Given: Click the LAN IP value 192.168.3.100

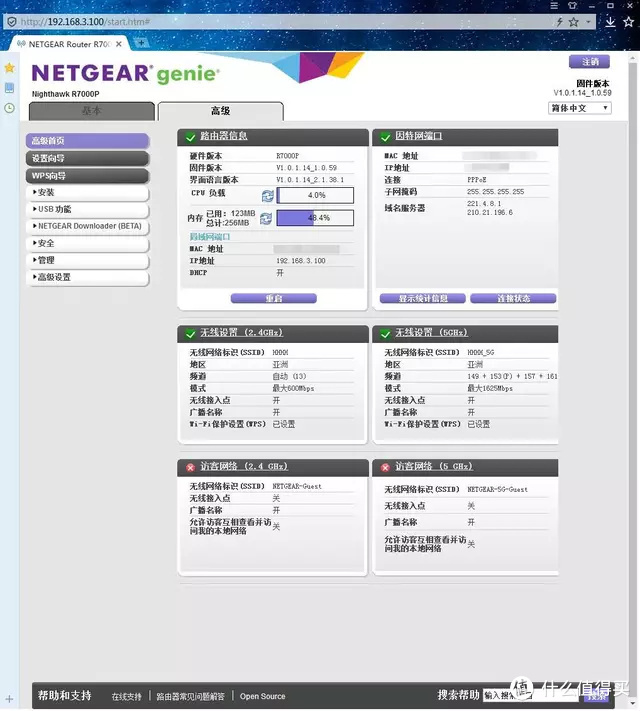Looking at the screenshot, I should [301, 261].
